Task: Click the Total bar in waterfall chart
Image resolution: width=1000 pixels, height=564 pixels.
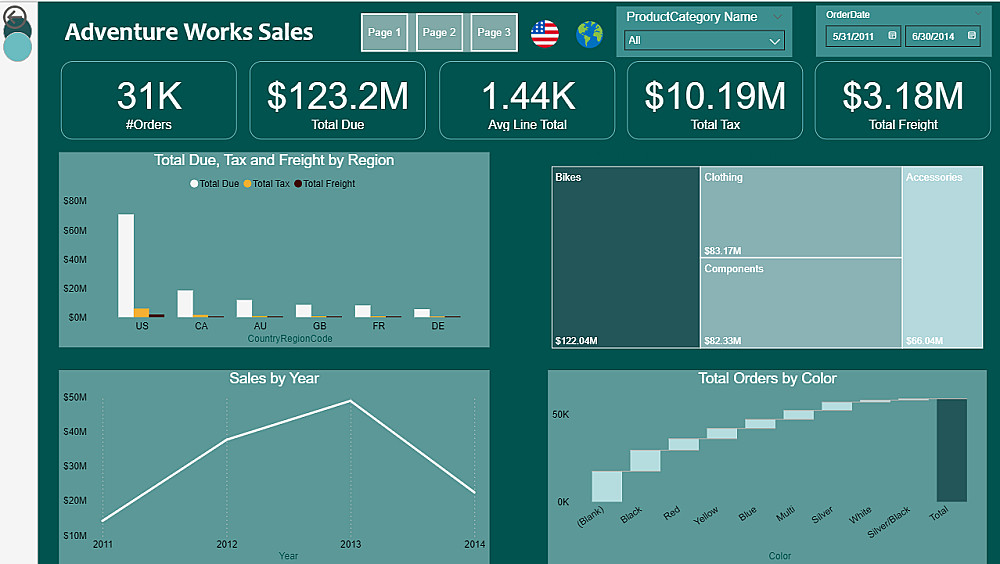Action: 951,450
